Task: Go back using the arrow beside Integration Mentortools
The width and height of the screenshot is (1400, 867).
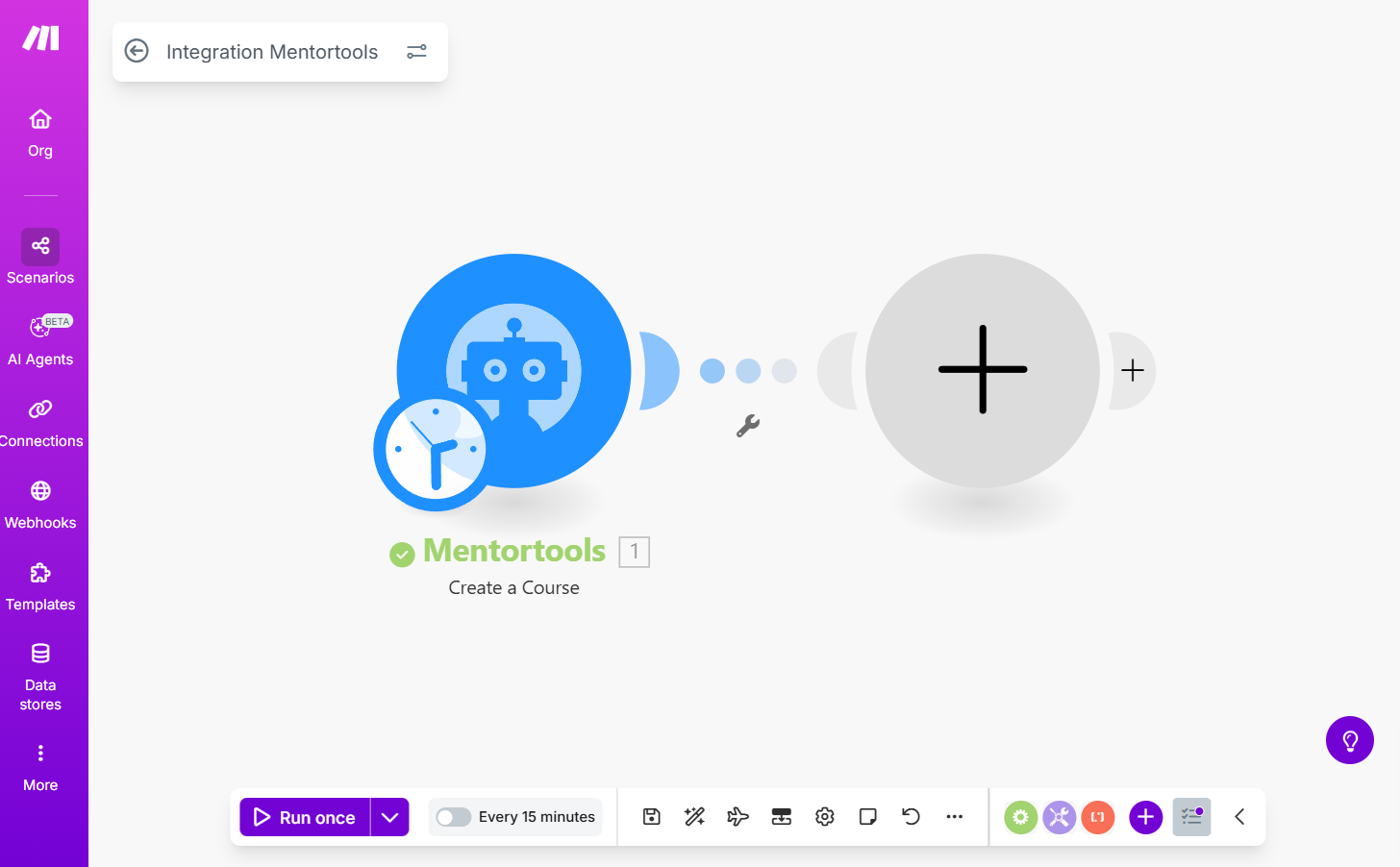Action: (x=137, y=51)
